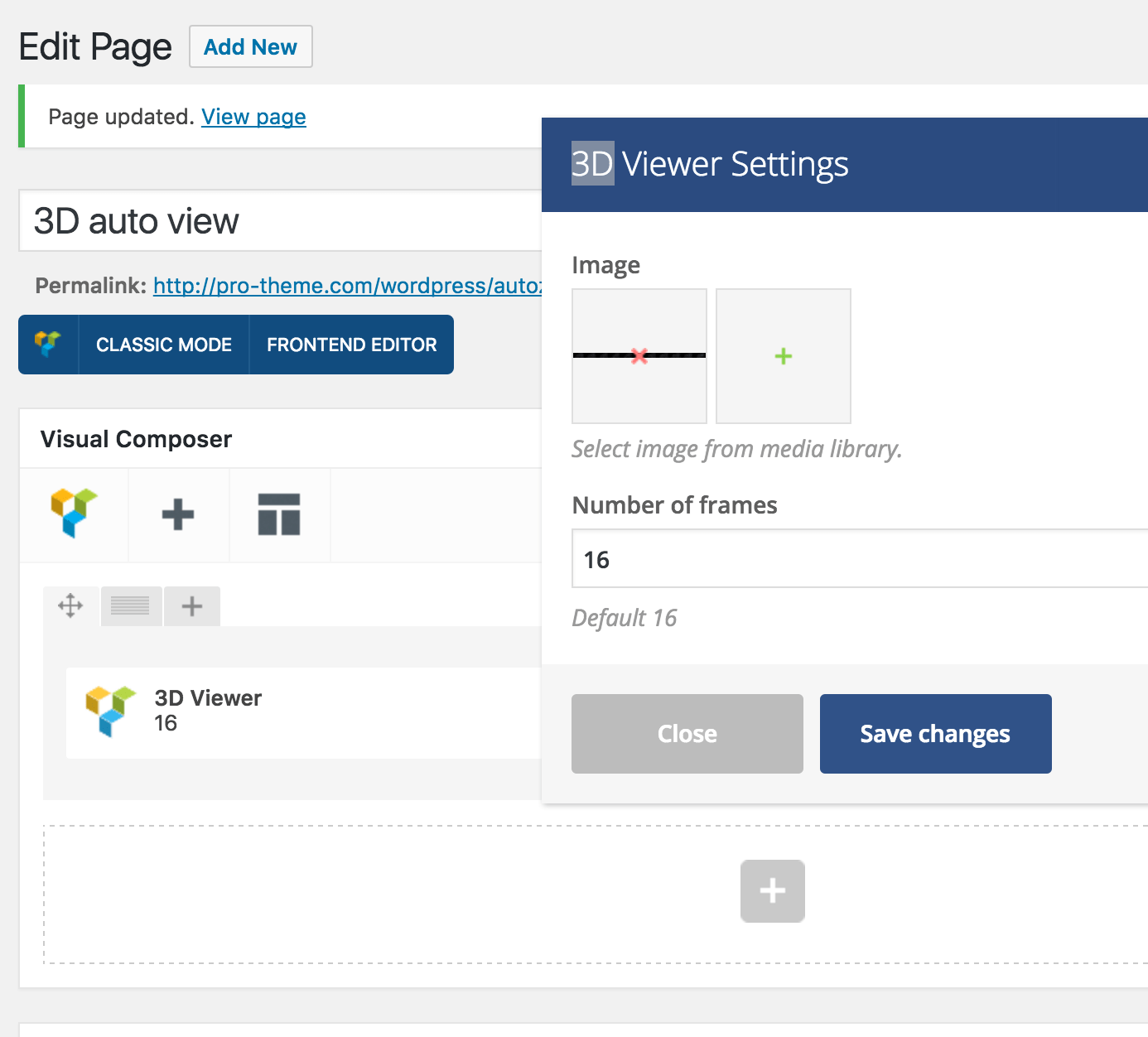Save changes in 3D Viewer Settings
The image size is (1148, 1037).
tap(936, 734)
